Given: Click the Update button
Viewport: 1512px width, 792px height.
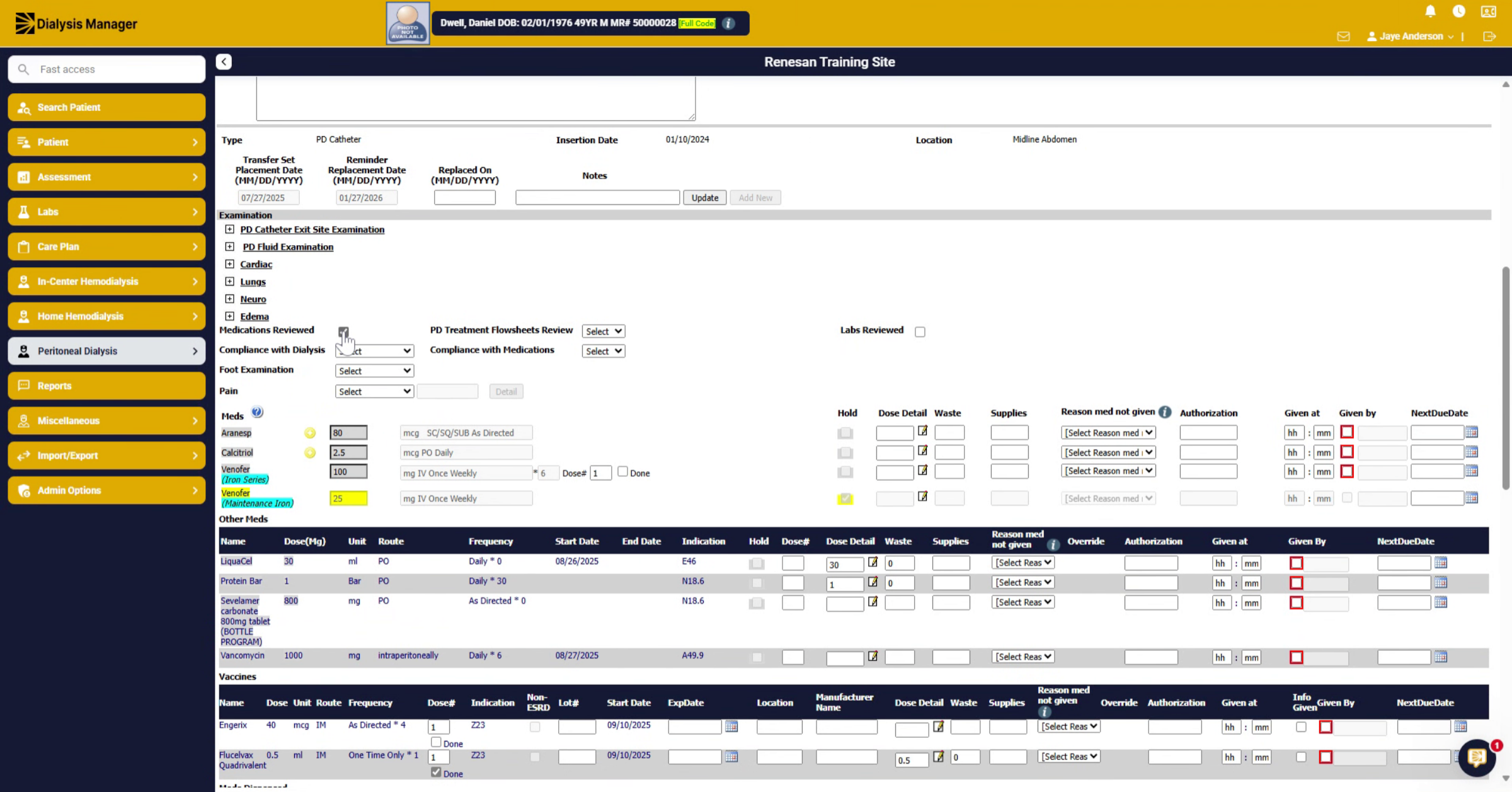Looking at the screenshot, I should (704, 198).
